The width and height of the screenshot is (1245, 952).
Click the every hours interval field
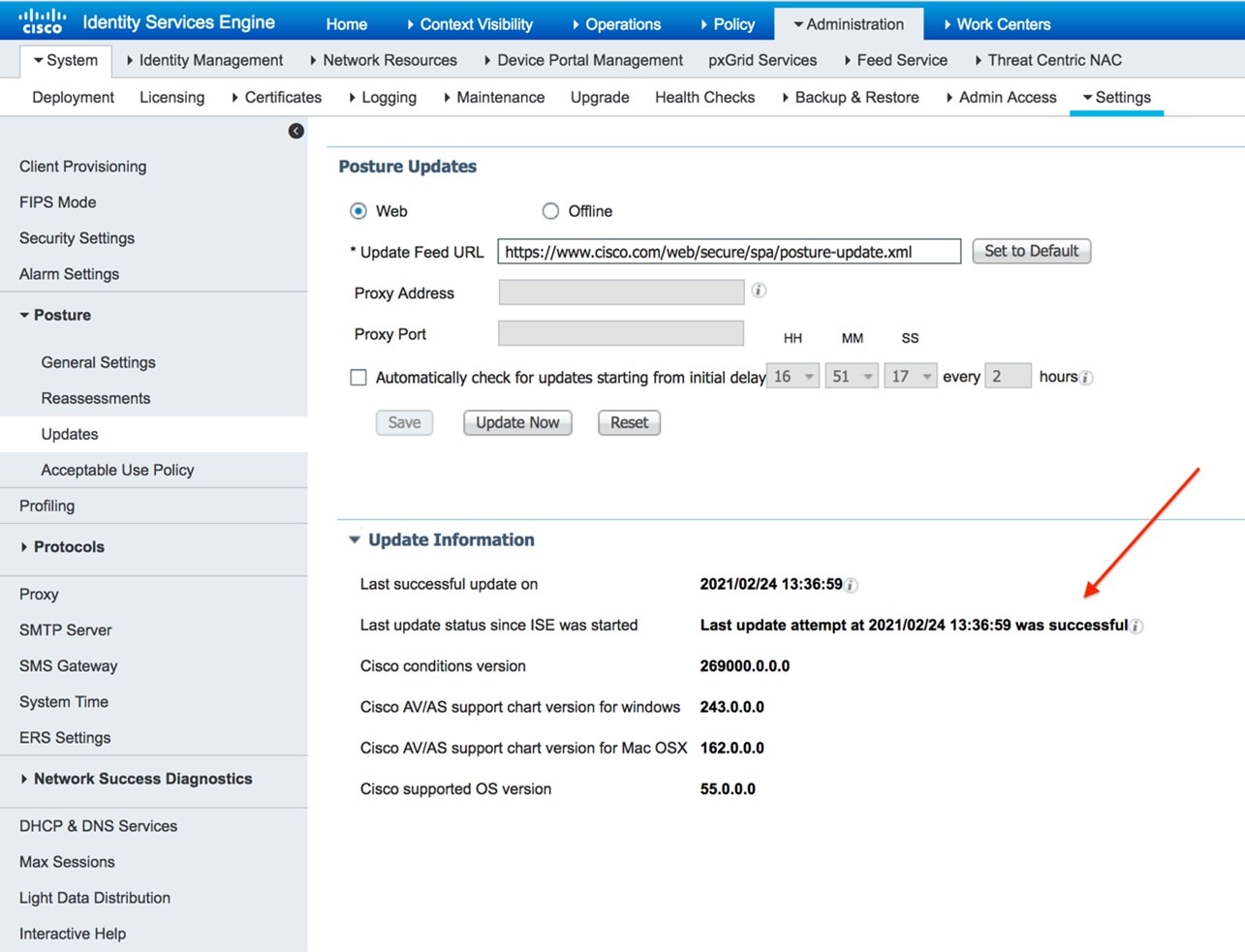pyautogui.click(x=1008, y=376)
